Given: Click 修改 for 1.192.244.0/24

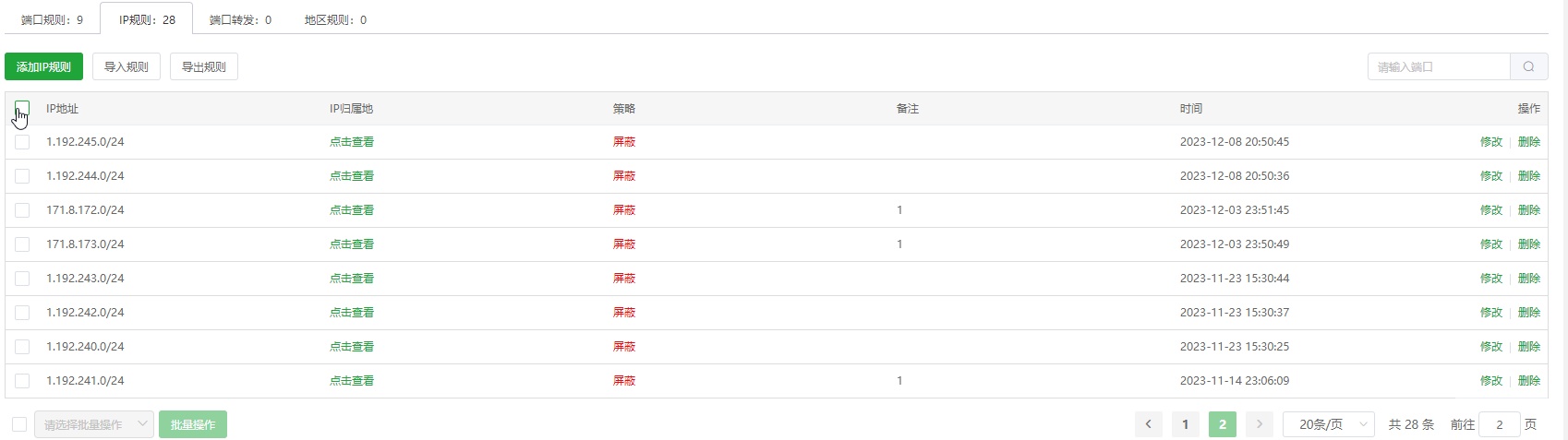Looking at the screenshot, I should point(1491,176).
